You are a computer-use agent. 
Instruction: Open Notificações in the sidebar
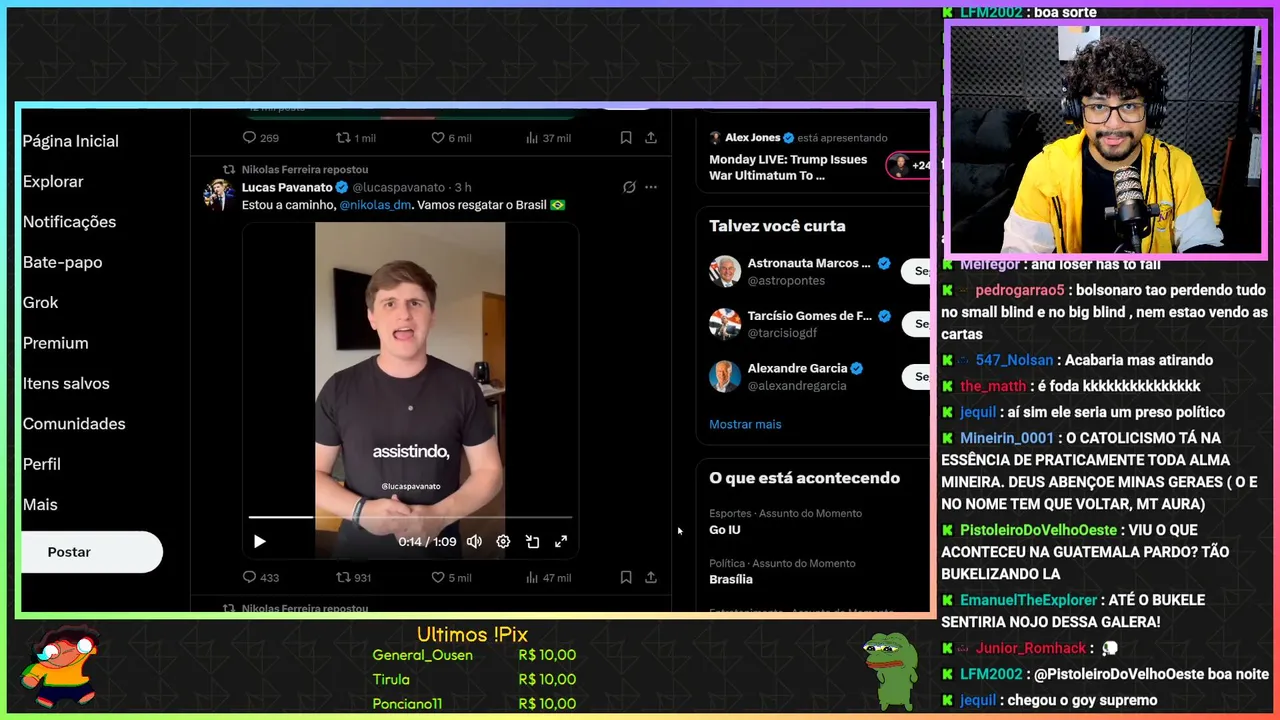[x=69, y=222]
